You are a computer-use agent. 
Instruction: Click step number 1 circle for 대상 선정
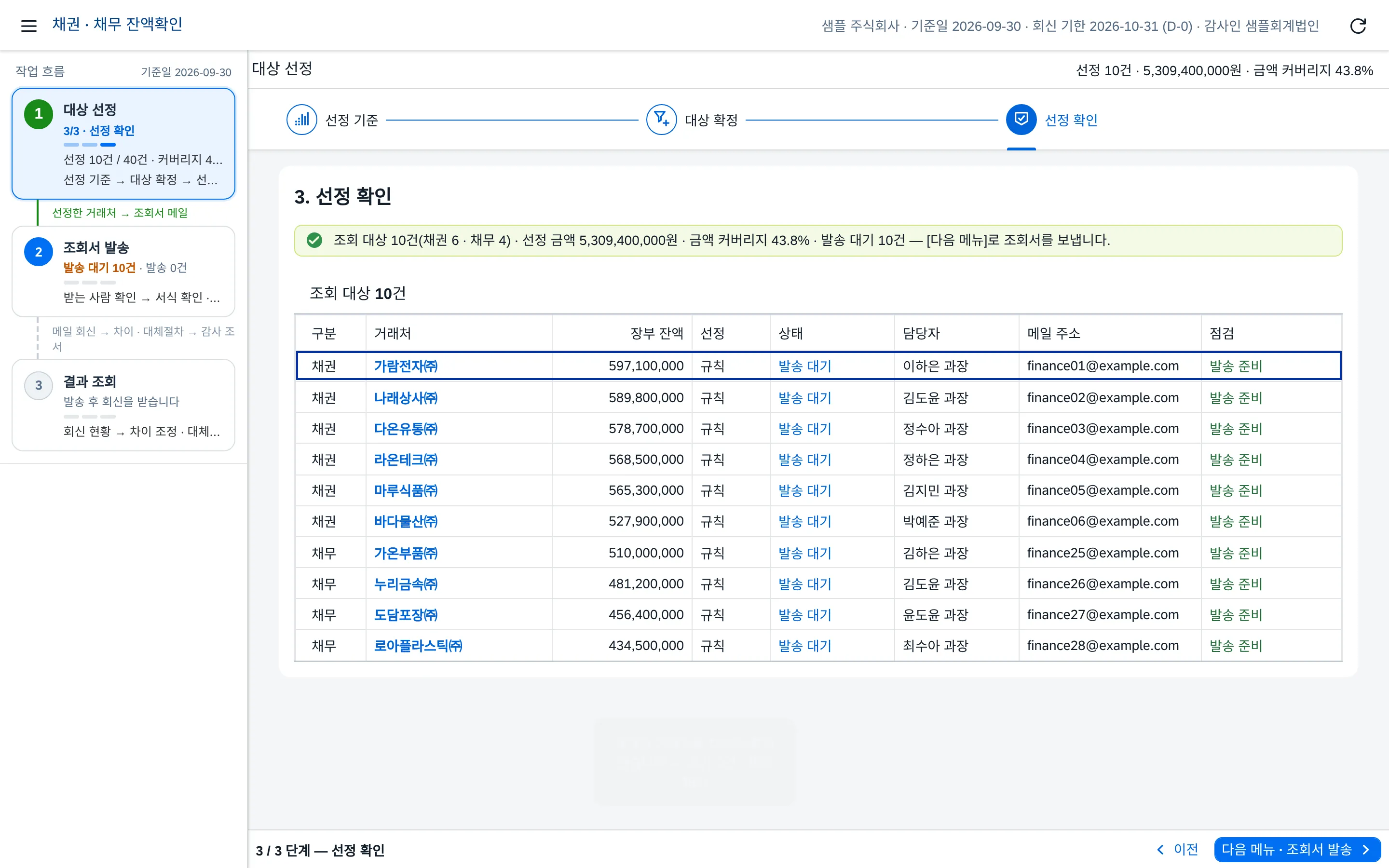(x=39, y=114)
